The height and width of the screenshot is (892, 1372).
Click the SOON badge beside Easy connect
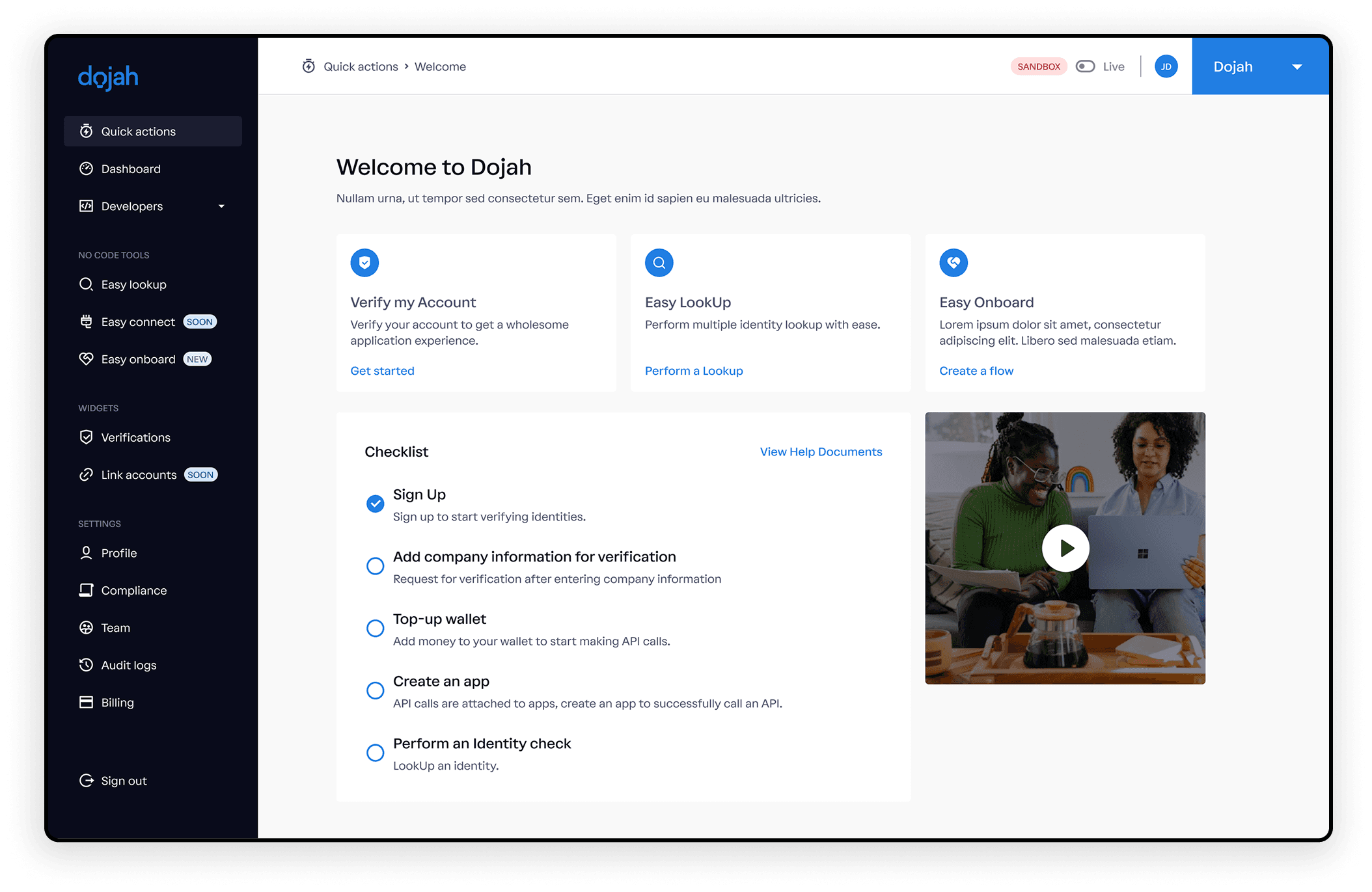point(200,321)
